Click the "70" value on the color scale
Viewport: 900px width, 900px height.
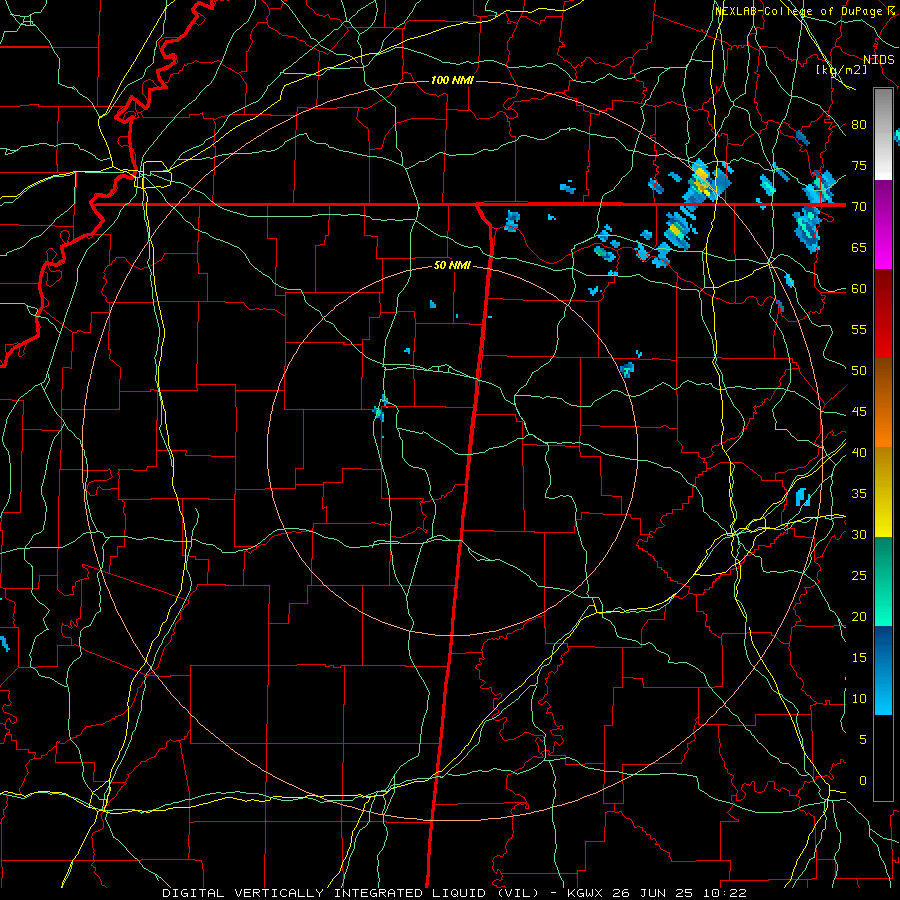pyautogui.click(x=859, y=207)
